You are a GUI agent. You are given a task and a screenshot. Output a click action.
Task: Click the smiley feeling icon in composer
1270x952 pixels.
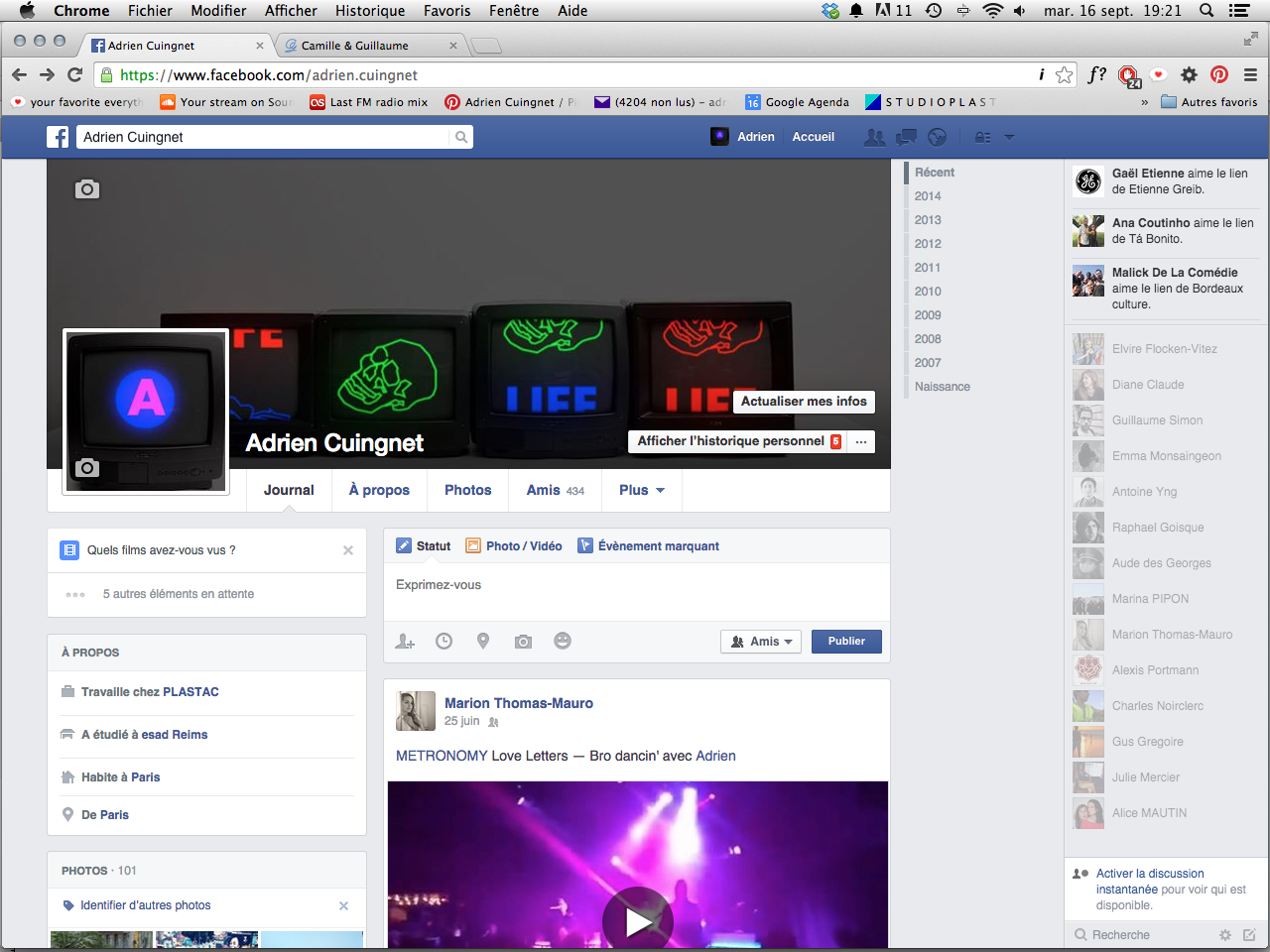(x=563, y=641)
